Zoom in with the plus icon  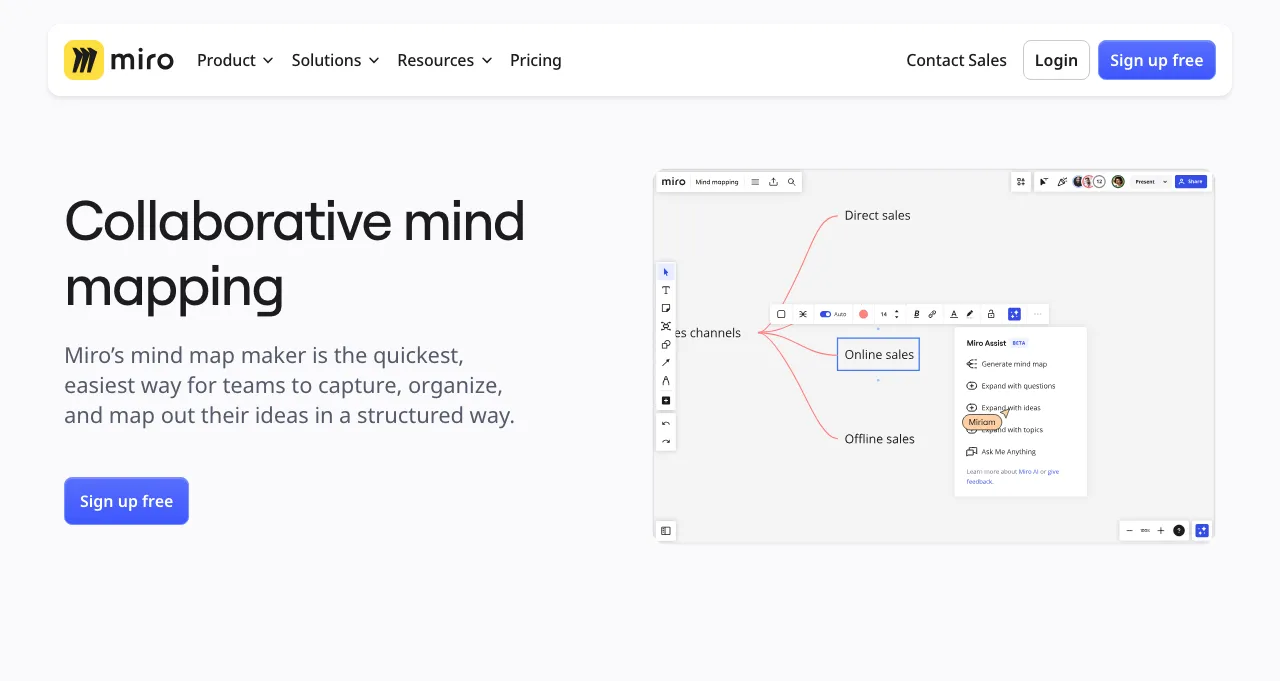tap(1161, 531)
